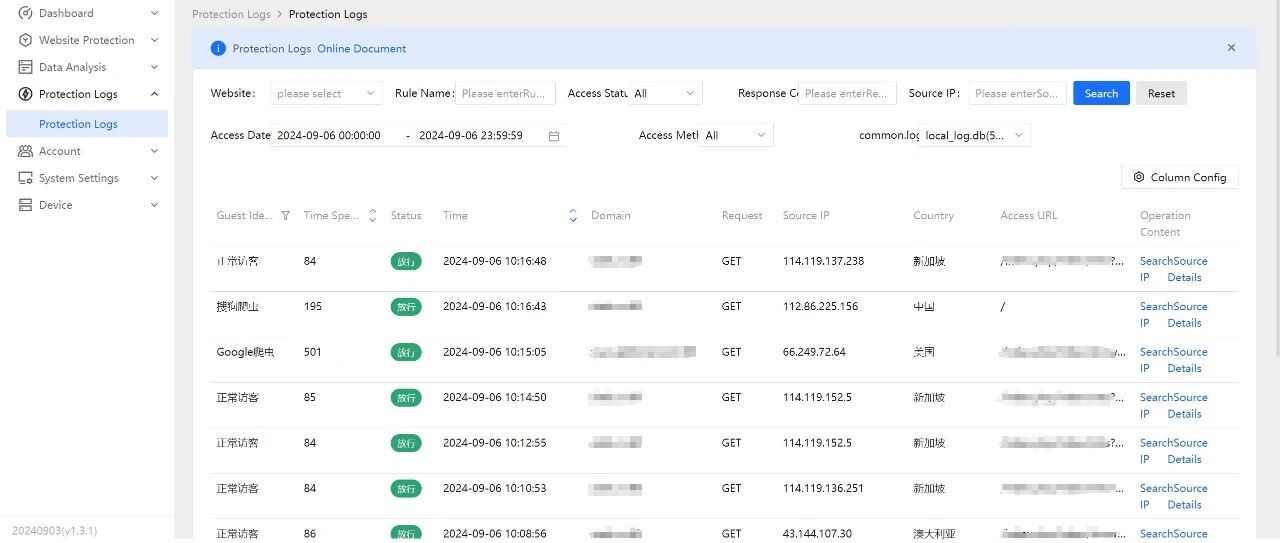The image size is (1280, 543).
Task: Expand the Dashboard menu chevron
Action: click(x=154, y=13)
